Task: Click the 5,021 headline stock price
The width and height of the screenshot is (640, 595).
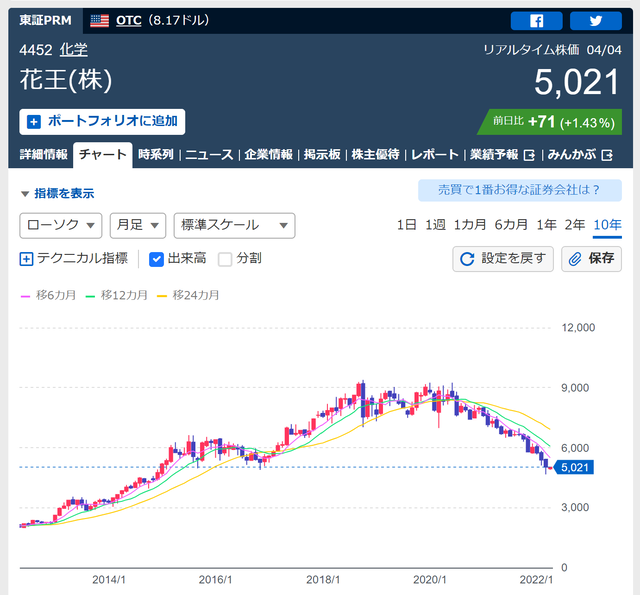Action: pyautogui.click(x=577, y=83)
